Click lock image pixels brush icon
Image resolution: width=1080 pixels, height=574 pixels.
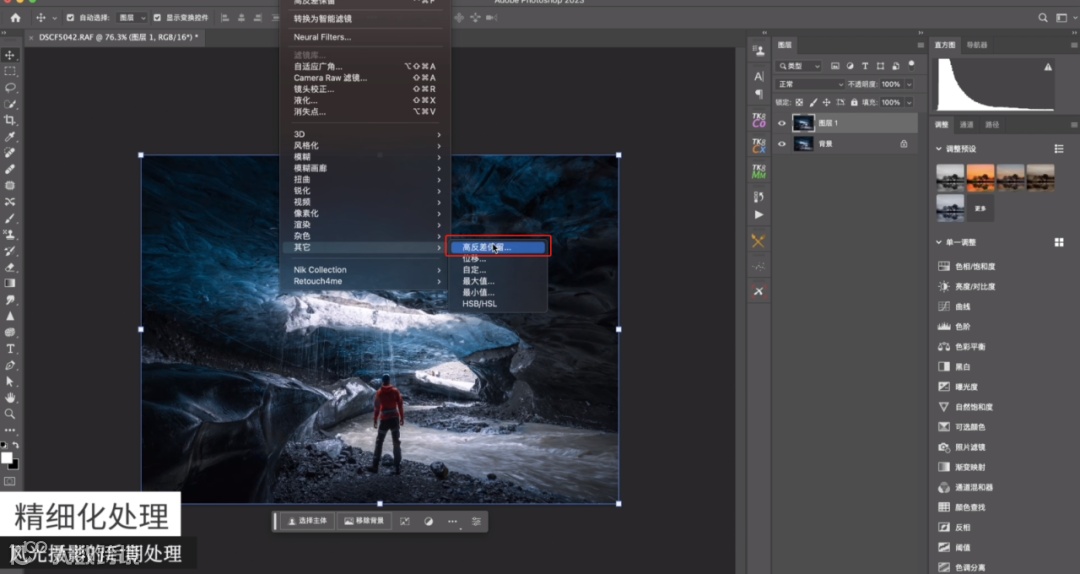[813, 103]
